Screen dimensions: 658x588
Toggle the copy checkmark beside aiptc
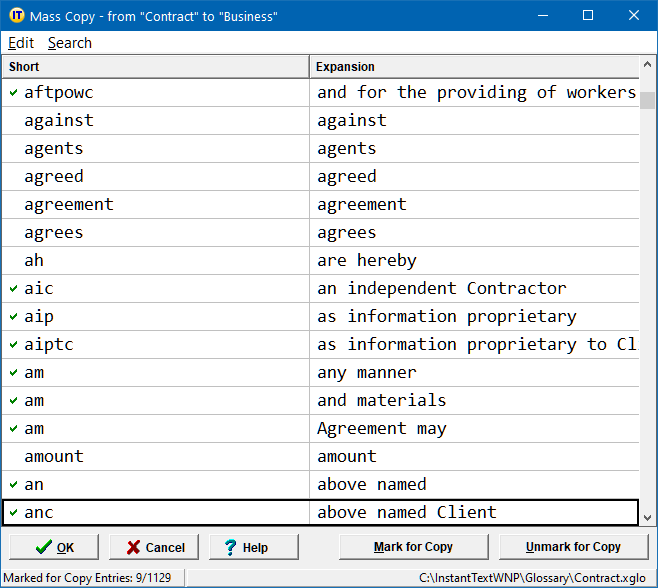click(x=14, y=344)
